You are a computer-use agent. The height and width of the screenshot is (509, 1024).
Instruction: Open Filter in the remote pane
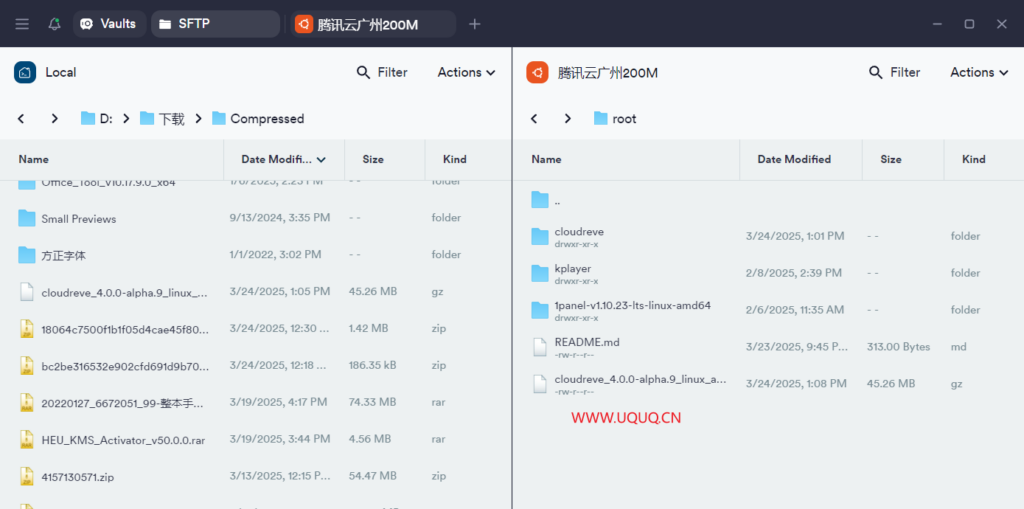(x=894, y=72)
